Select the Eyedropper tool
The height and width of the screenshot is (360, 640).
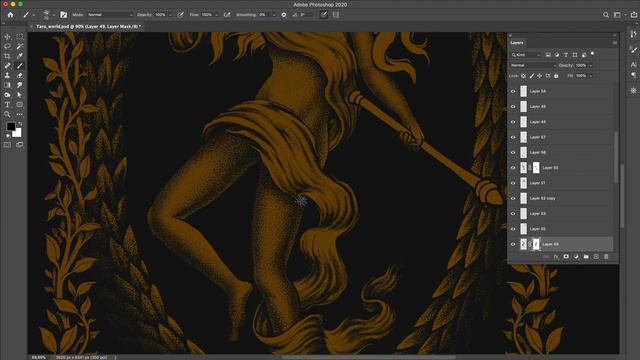pyautogui.click(x=20, y=56)
